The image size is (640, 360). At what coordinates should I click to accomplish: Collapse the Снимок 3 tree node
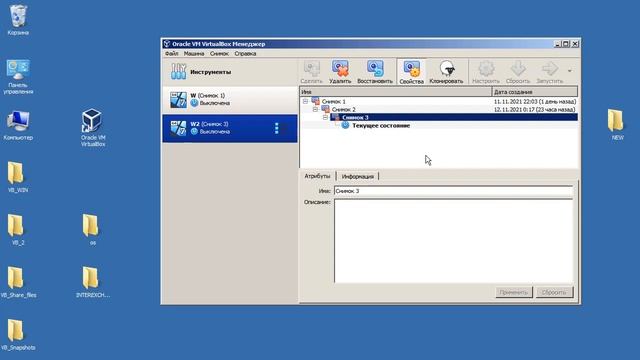(325, 118)
